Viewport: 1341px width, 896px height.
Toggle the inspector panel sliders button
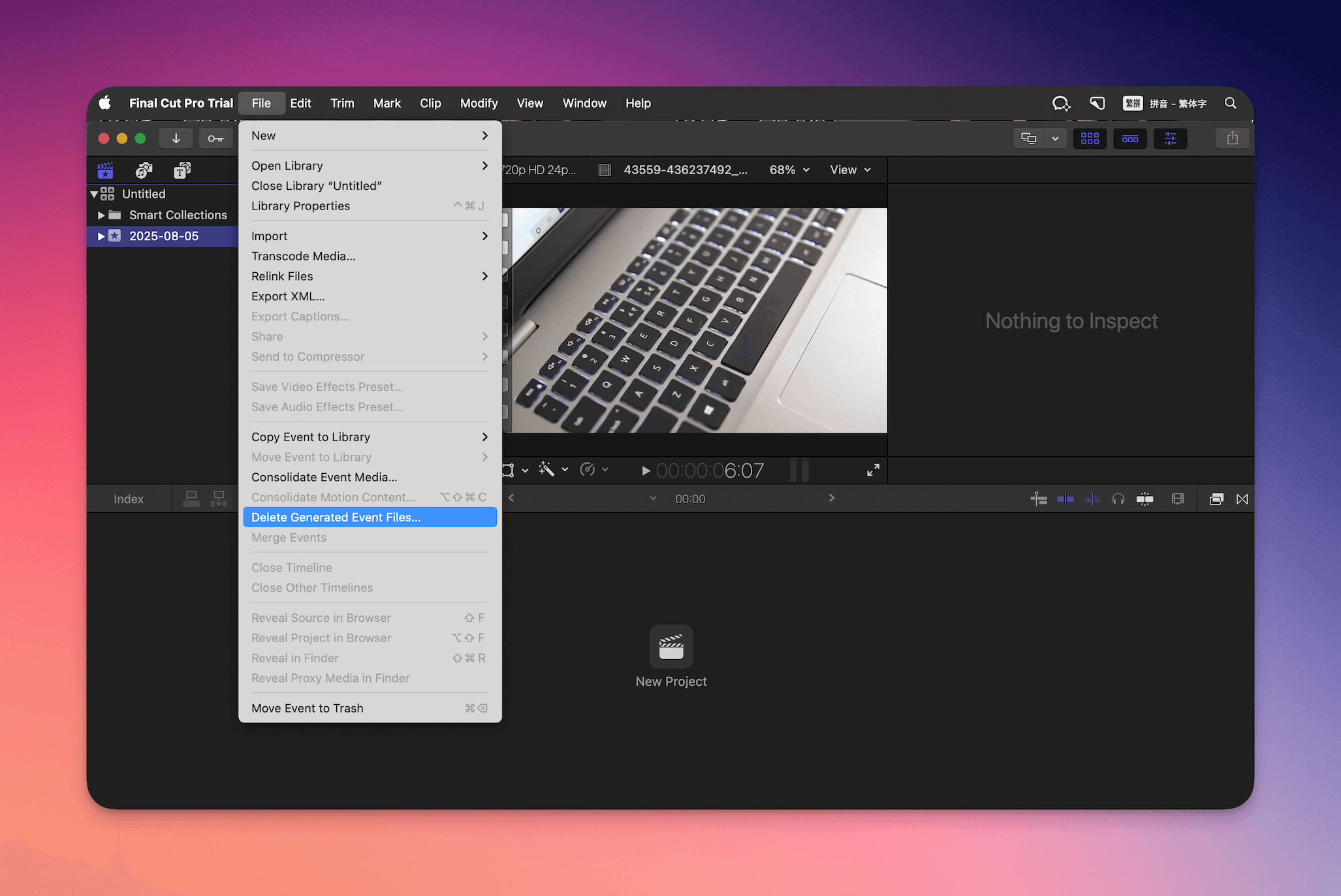tap(1170, 138)
